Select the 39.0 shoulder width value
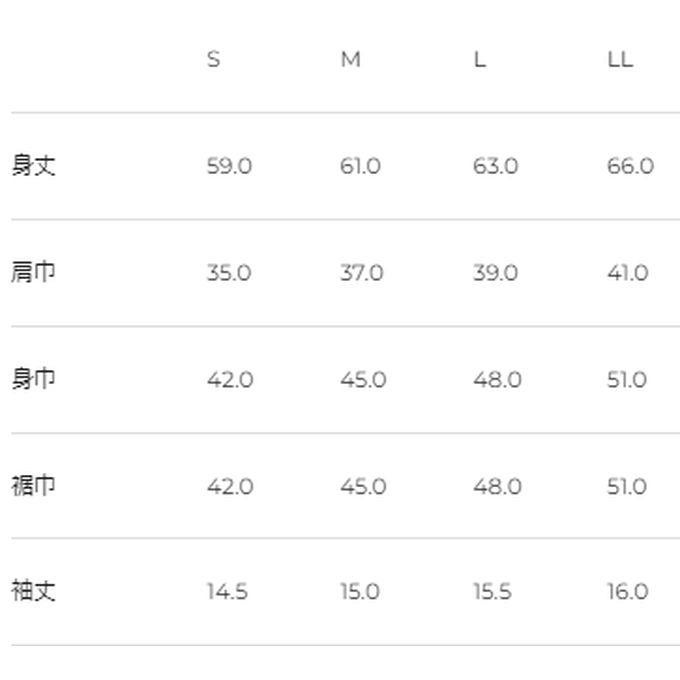 pyautogui.click(x=495, y=273)
